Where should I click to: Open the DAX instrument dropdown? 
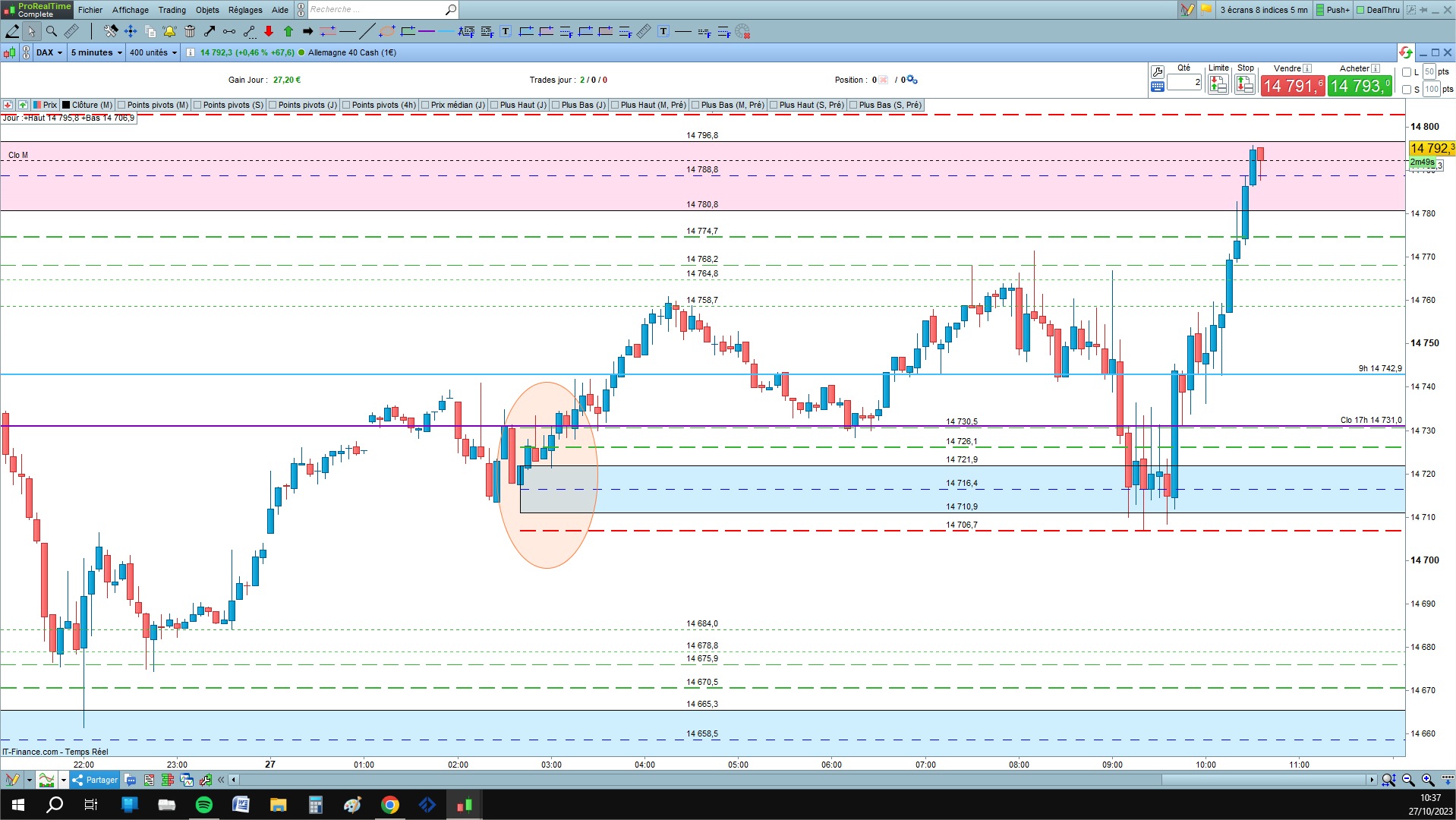pyautogui.click(x=49, y=52)
